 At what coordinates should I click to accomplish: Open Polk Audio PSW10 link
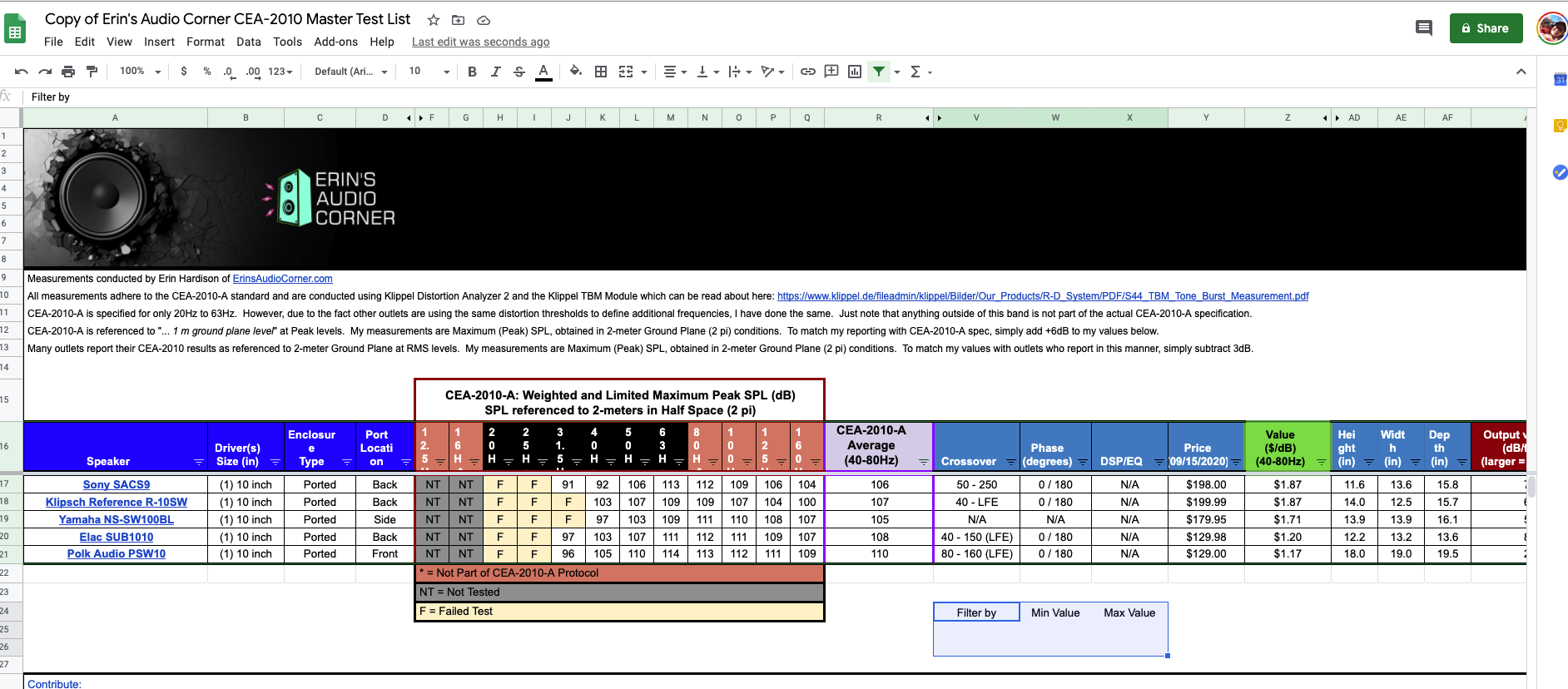coord(117,553)
